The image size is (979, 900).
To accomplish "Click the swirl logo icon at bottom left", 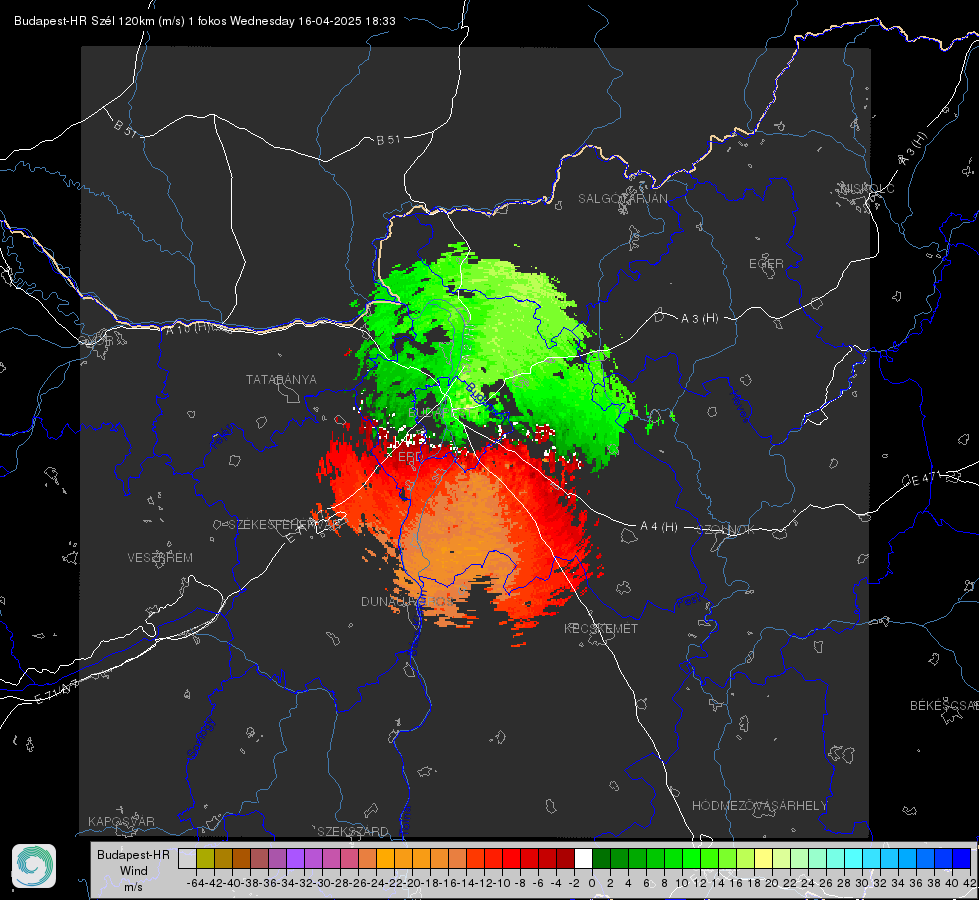I will [34, 866].
